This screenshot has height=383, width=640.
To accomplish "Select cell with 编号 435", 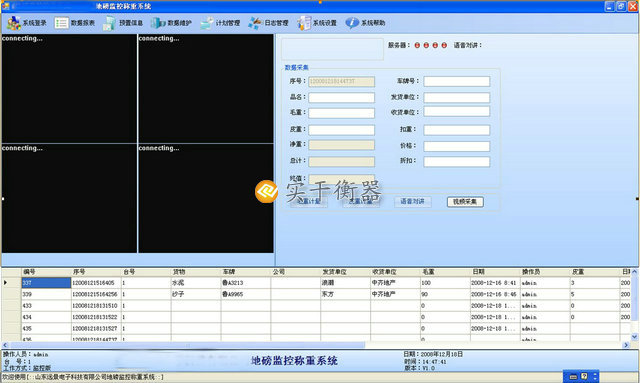I will click(46, 328).
